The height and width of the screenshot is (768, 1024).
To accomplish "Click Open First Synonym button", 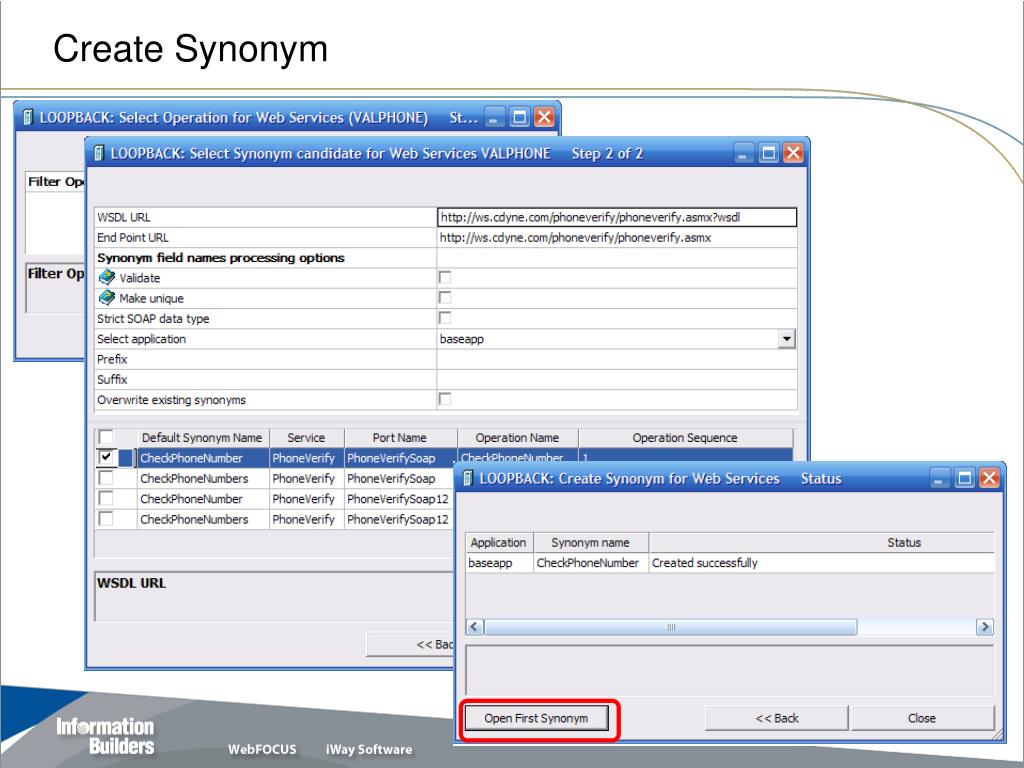I will click(536, 718).
